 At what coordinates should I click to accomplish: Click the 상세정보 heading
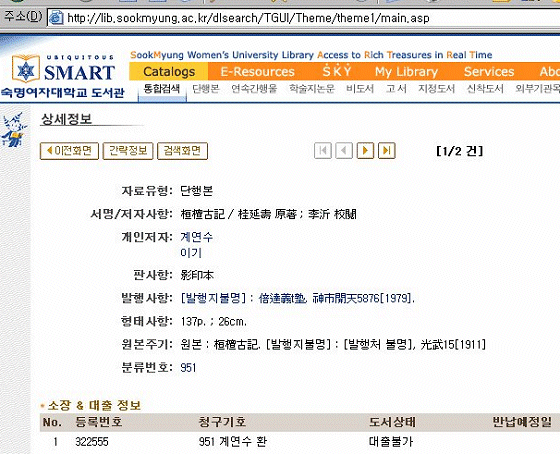coord(67,119)
